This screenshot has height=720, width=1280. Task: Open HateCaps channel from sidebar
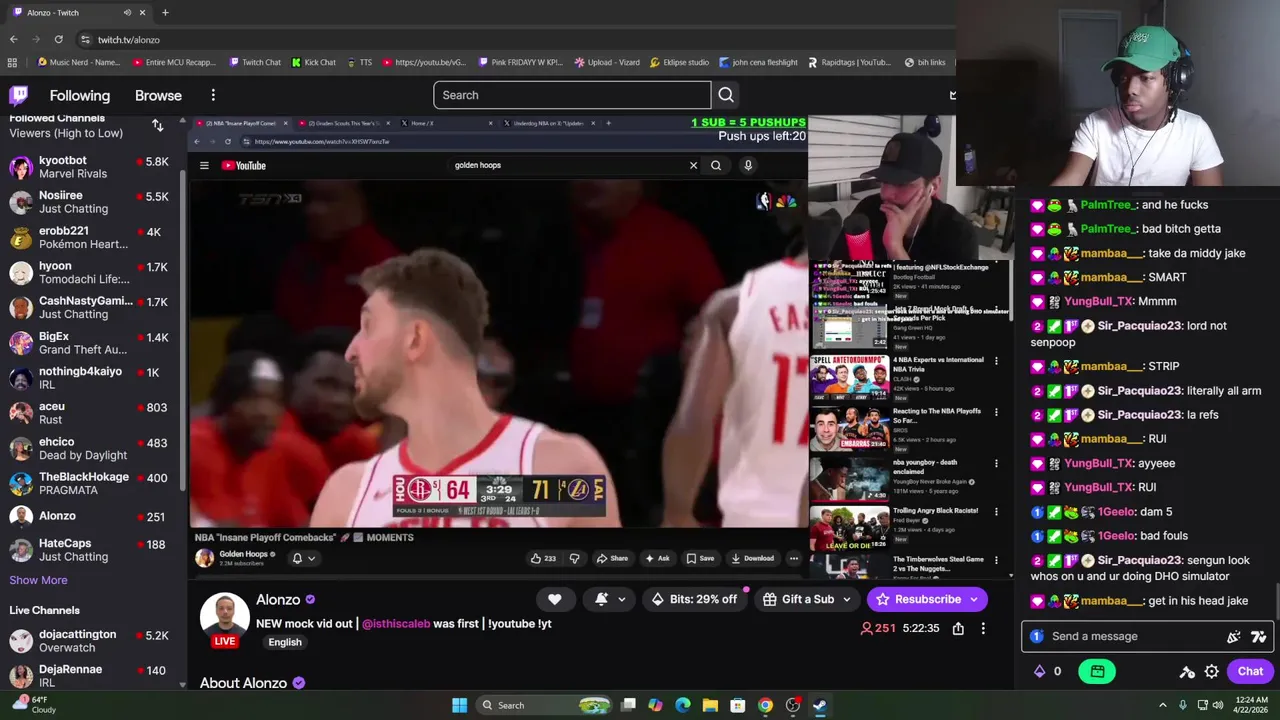tap(90, 550)
